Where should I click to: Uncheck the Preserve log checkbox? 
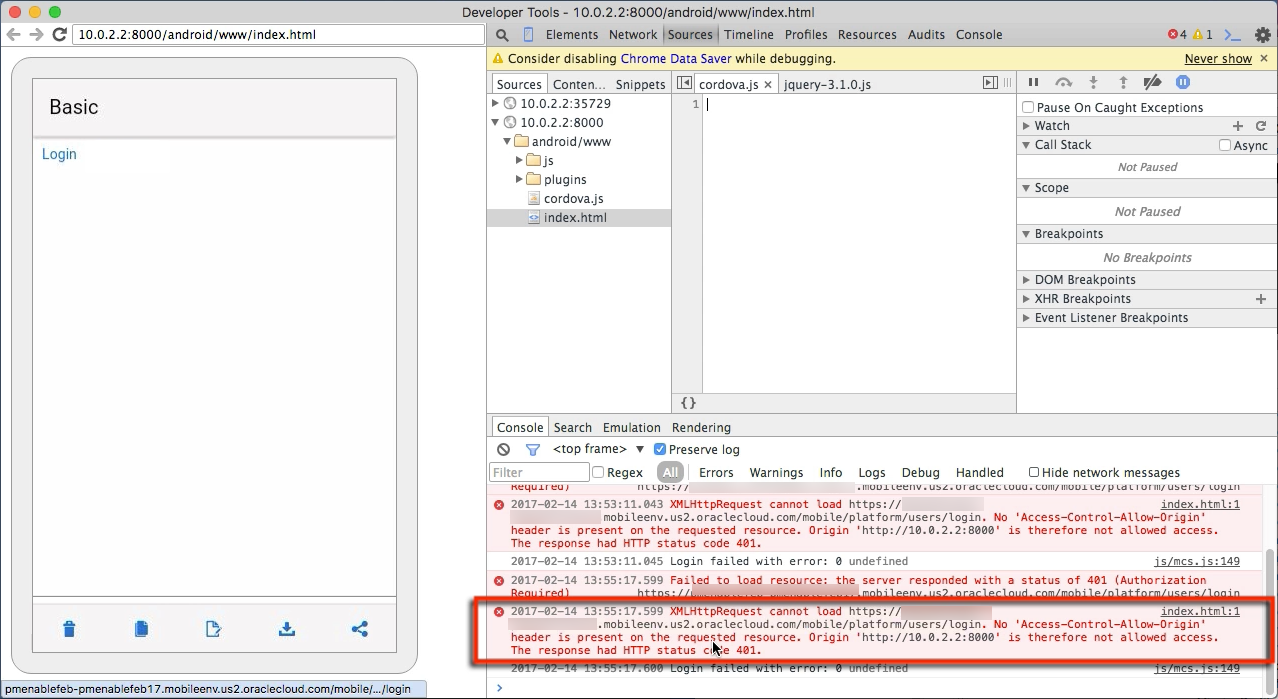click(659, 450)
